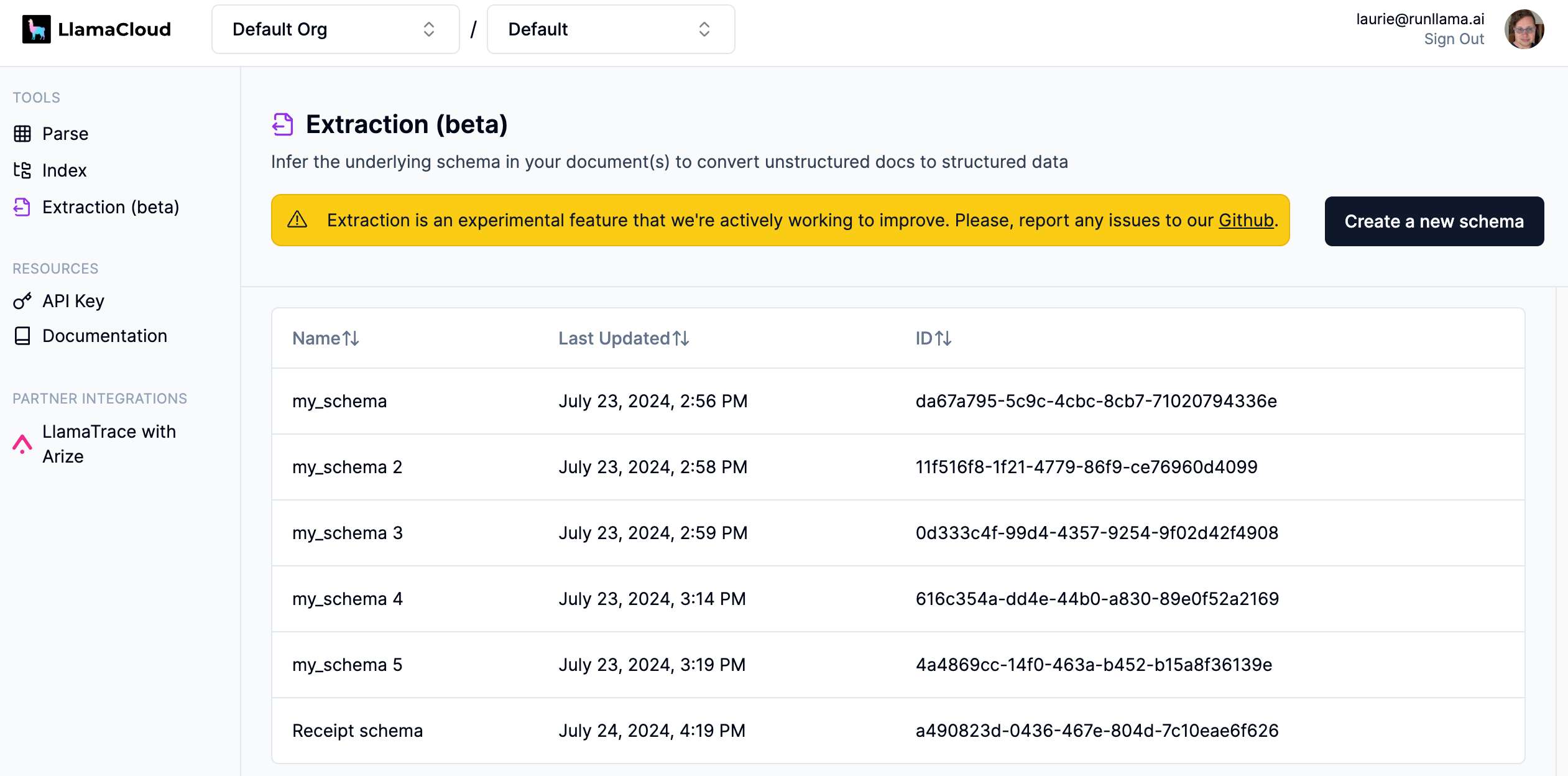Open Documentation from the sidebar
Screen dimensions: 1568x776
[x=104, y=336]
